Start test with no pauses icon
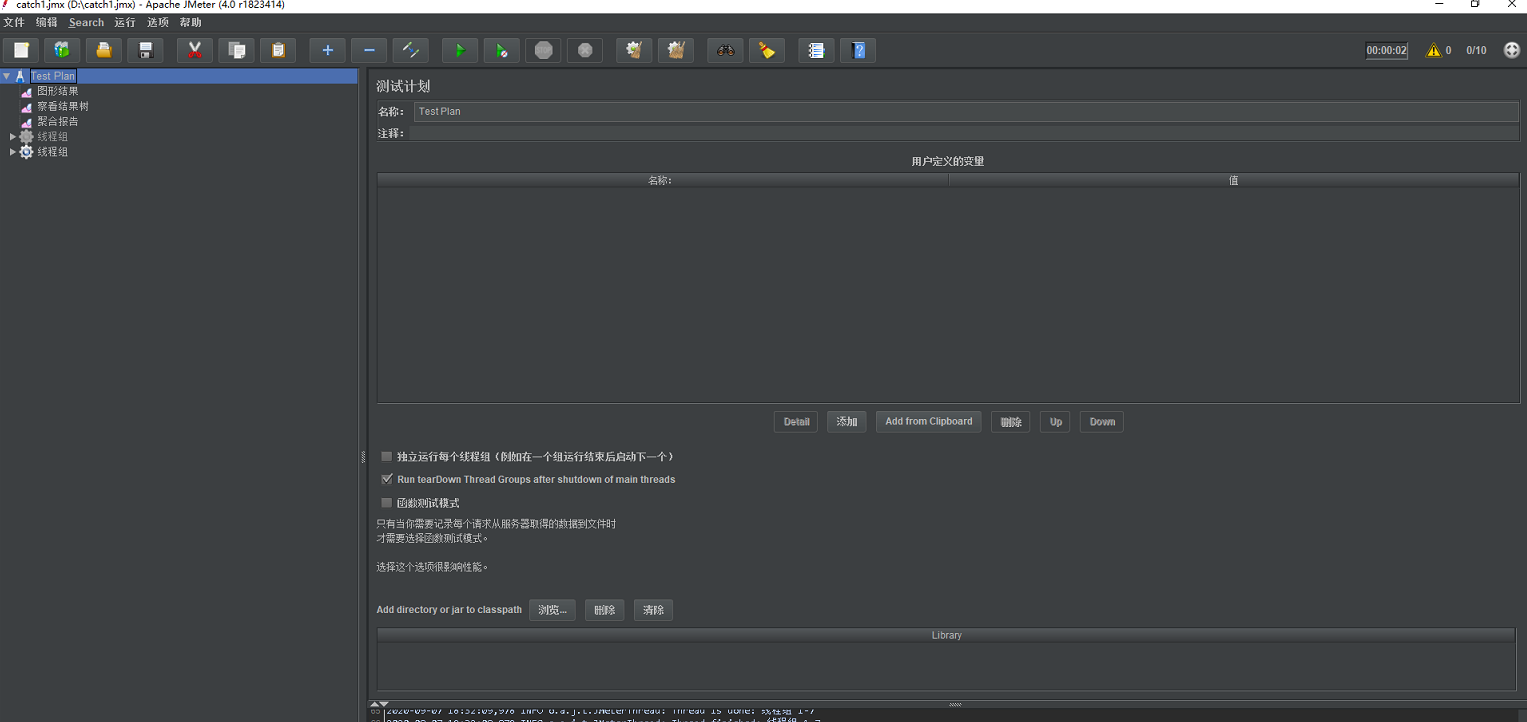This screenshot has width=1527, height=722. 501,50
